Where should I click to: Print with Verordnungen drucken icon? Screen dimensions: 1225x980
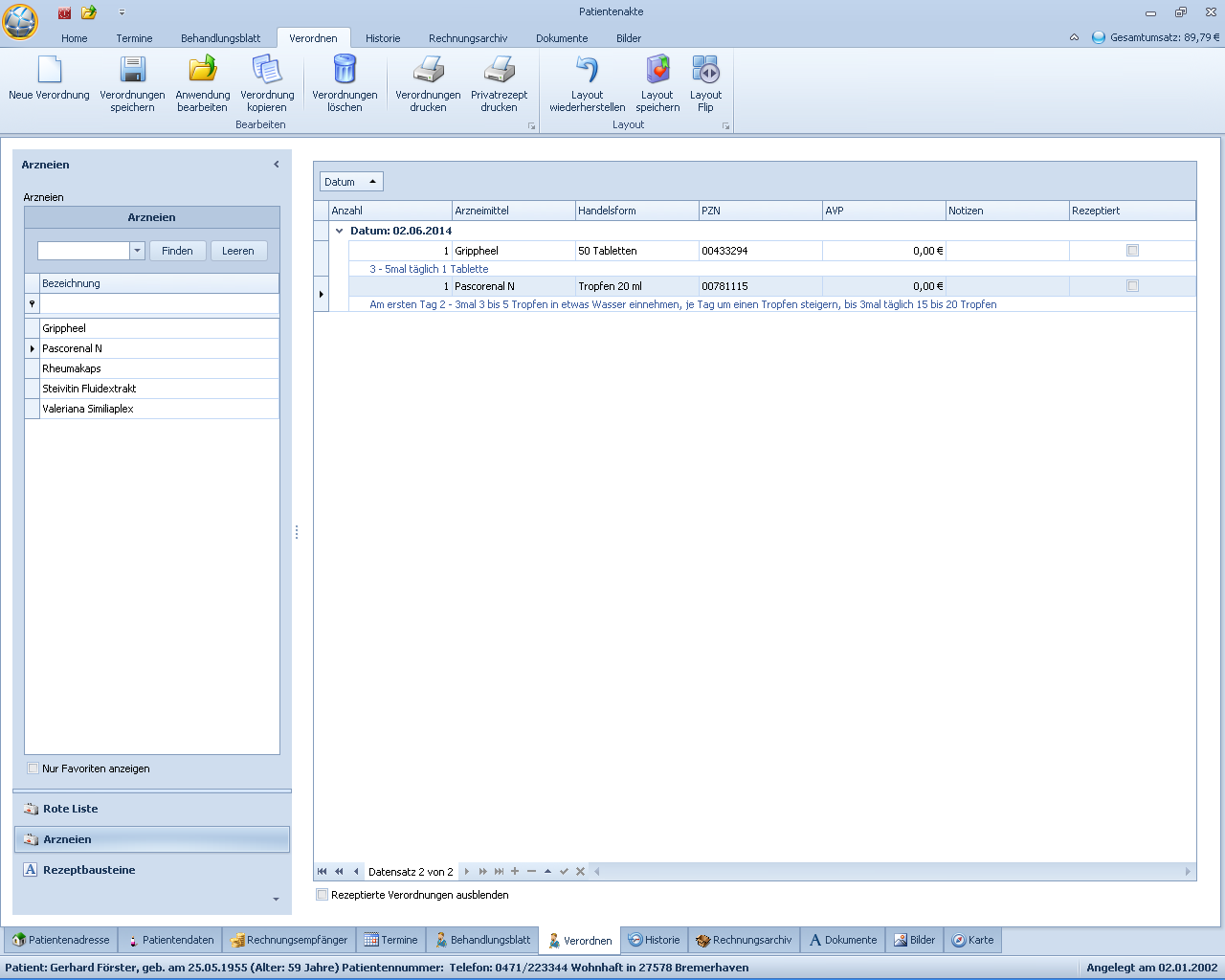tap(428, 71)
